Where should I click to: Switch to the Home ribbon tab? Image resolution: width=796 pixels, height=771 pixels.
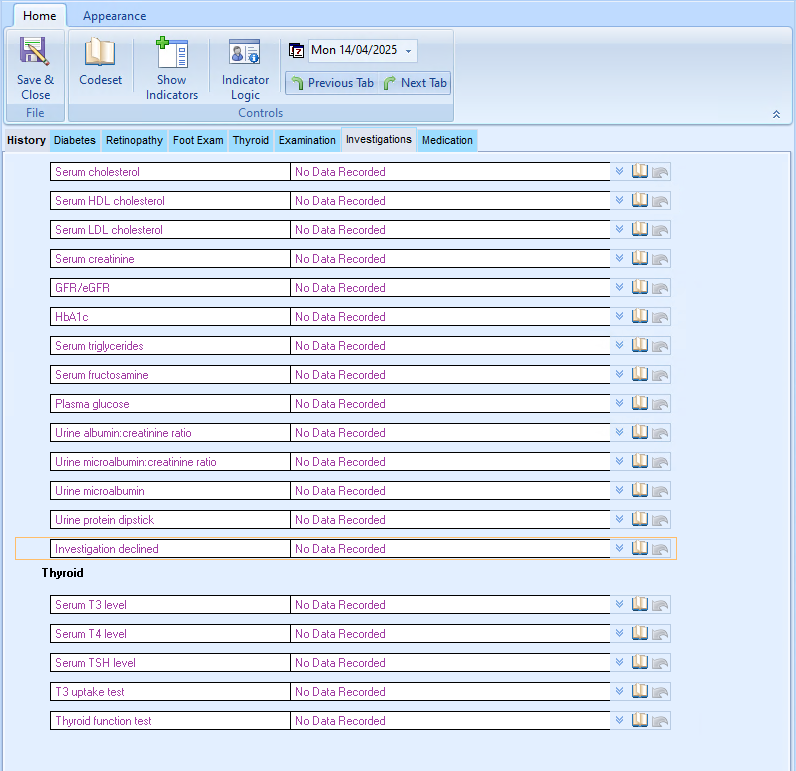coord(40,16)
